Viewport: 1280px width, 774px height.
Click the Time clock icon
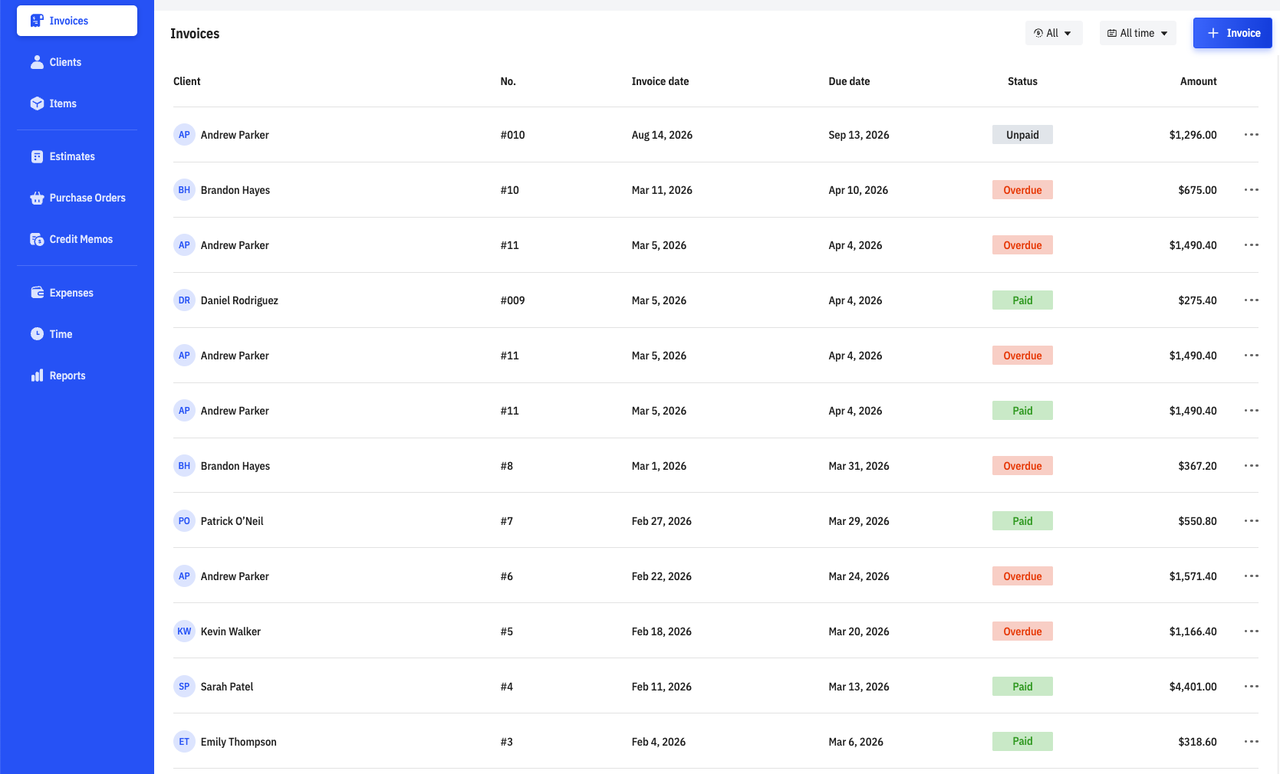point(37,334)
